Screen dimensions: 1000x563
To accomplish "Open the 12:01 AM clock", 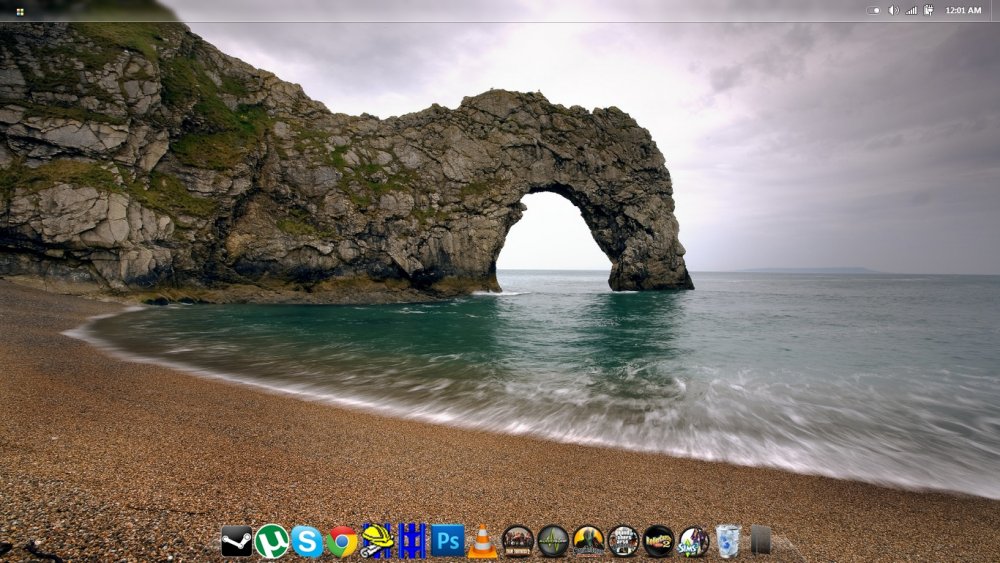I will coord(963,10).
